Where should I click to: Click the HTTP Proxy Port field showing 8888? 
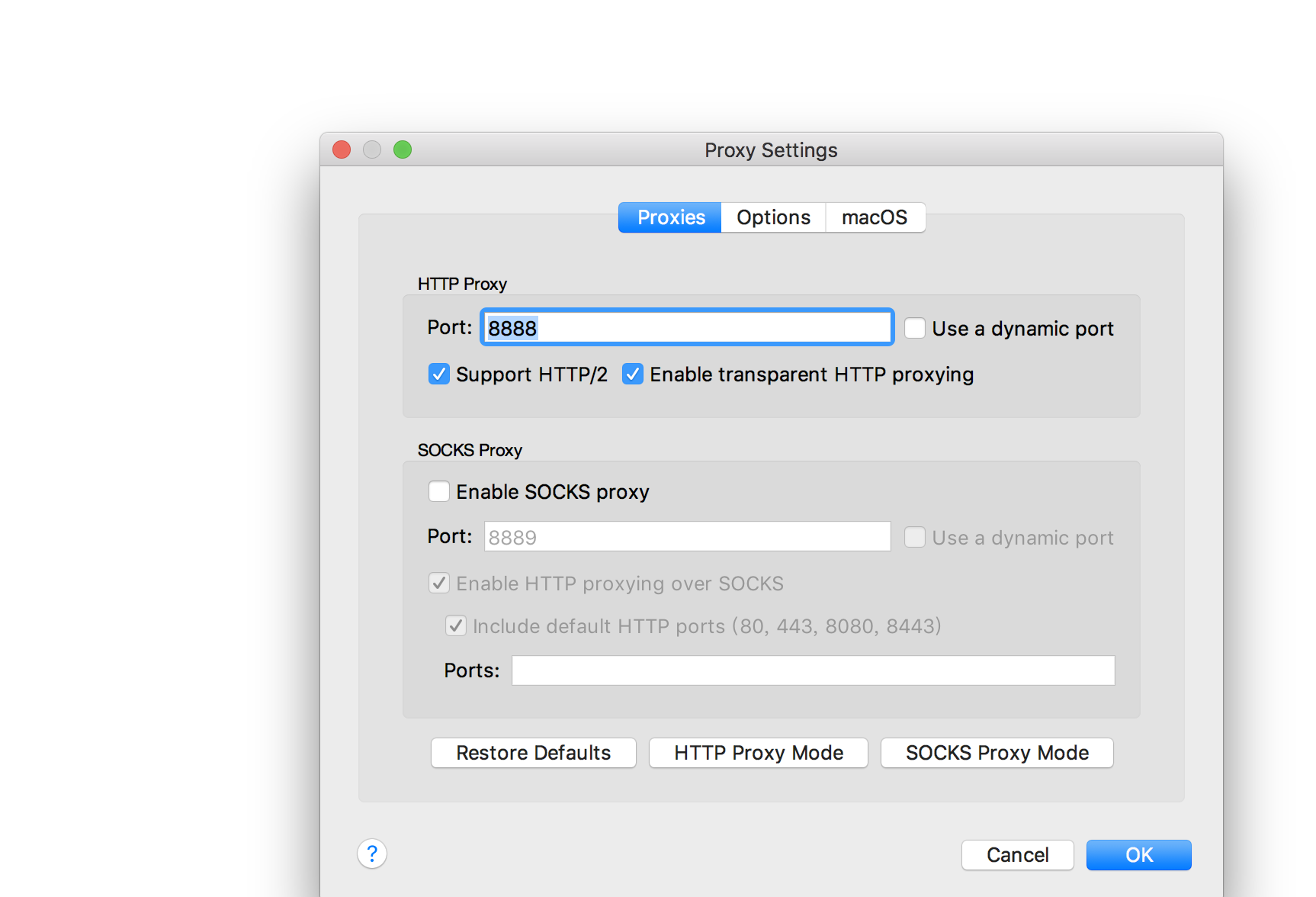tap(686, 326)
